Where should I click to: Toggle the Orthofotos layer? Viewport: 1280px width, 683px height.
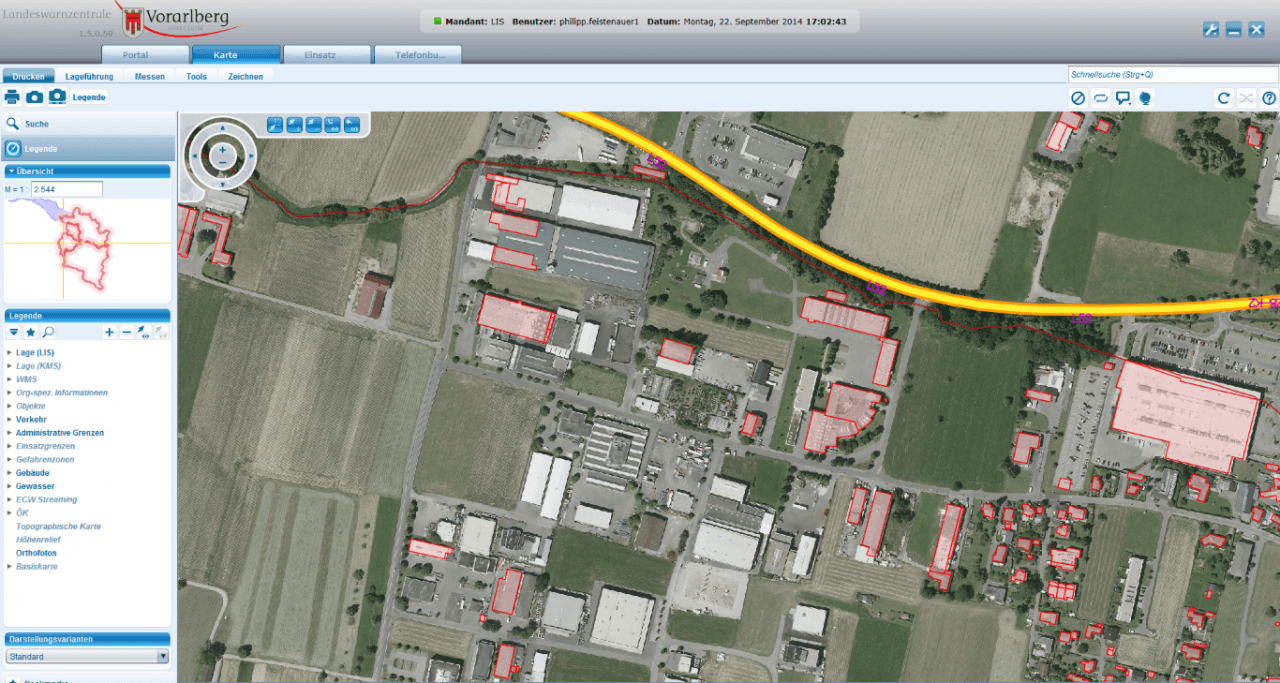click(x=36, y=553)
